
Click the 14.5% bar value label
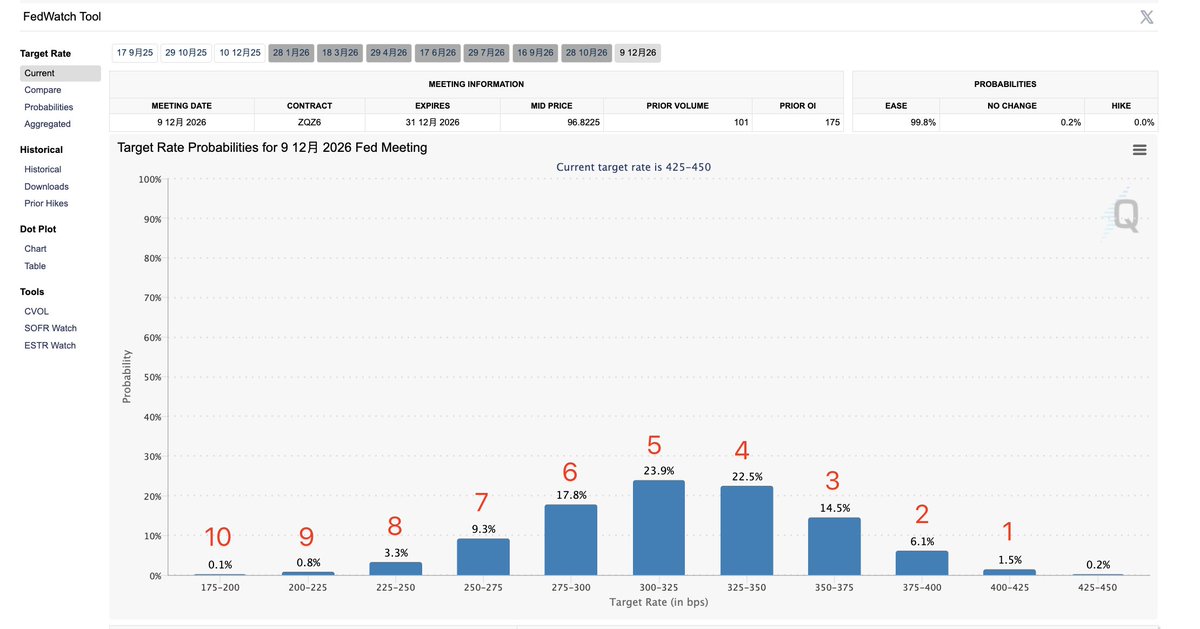pyautogui.click(x=834, y=508)
